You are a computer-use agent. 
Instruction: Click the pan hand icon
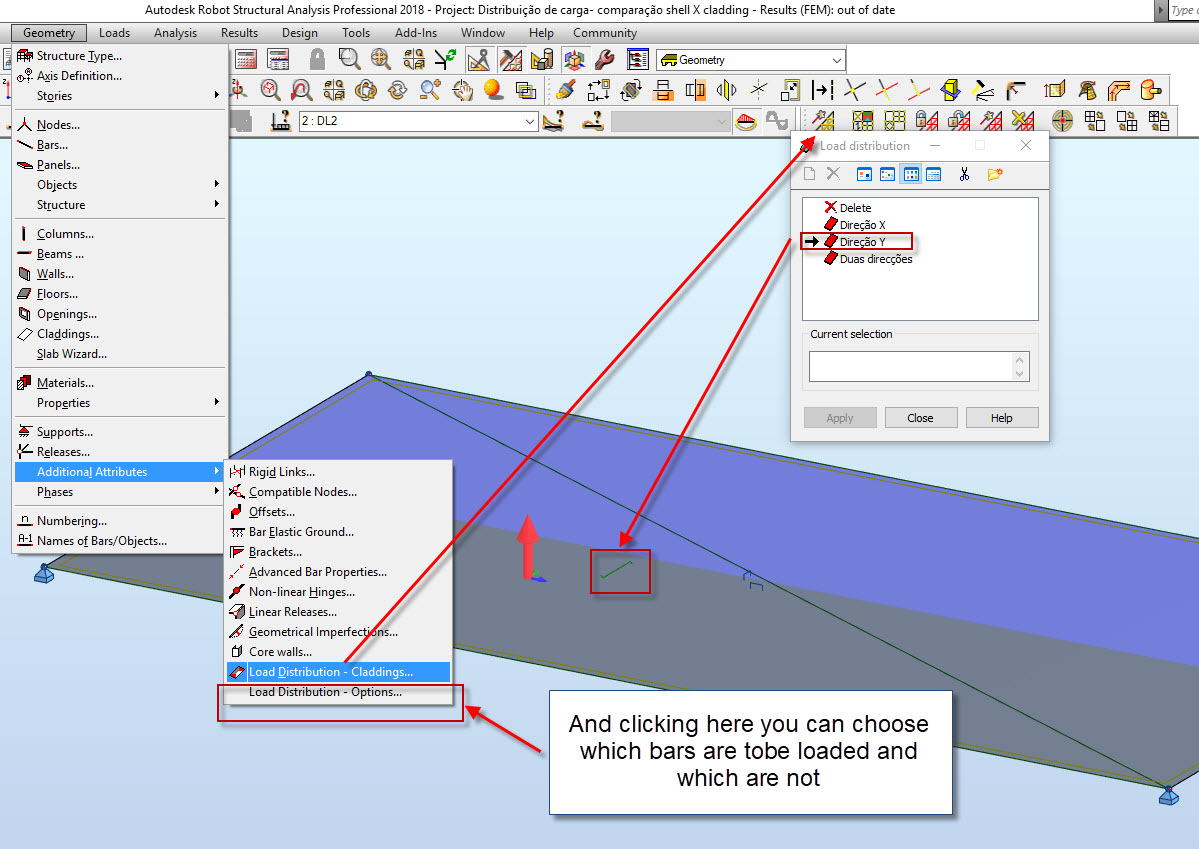coord(462,90)
